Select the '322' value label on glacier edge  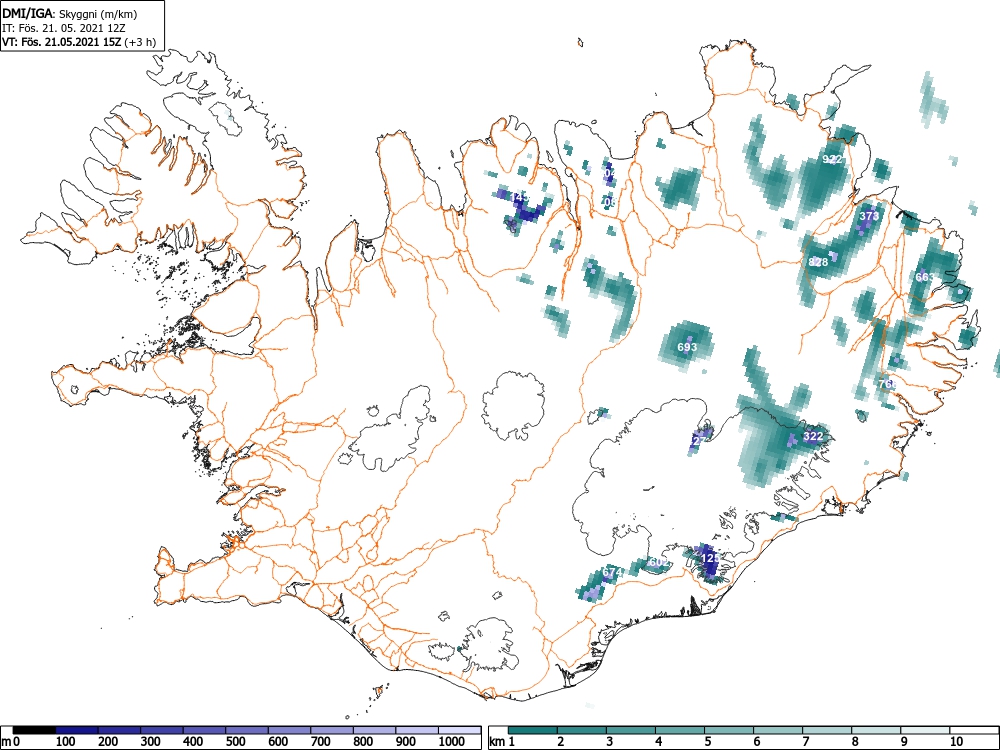coord(812,436)
